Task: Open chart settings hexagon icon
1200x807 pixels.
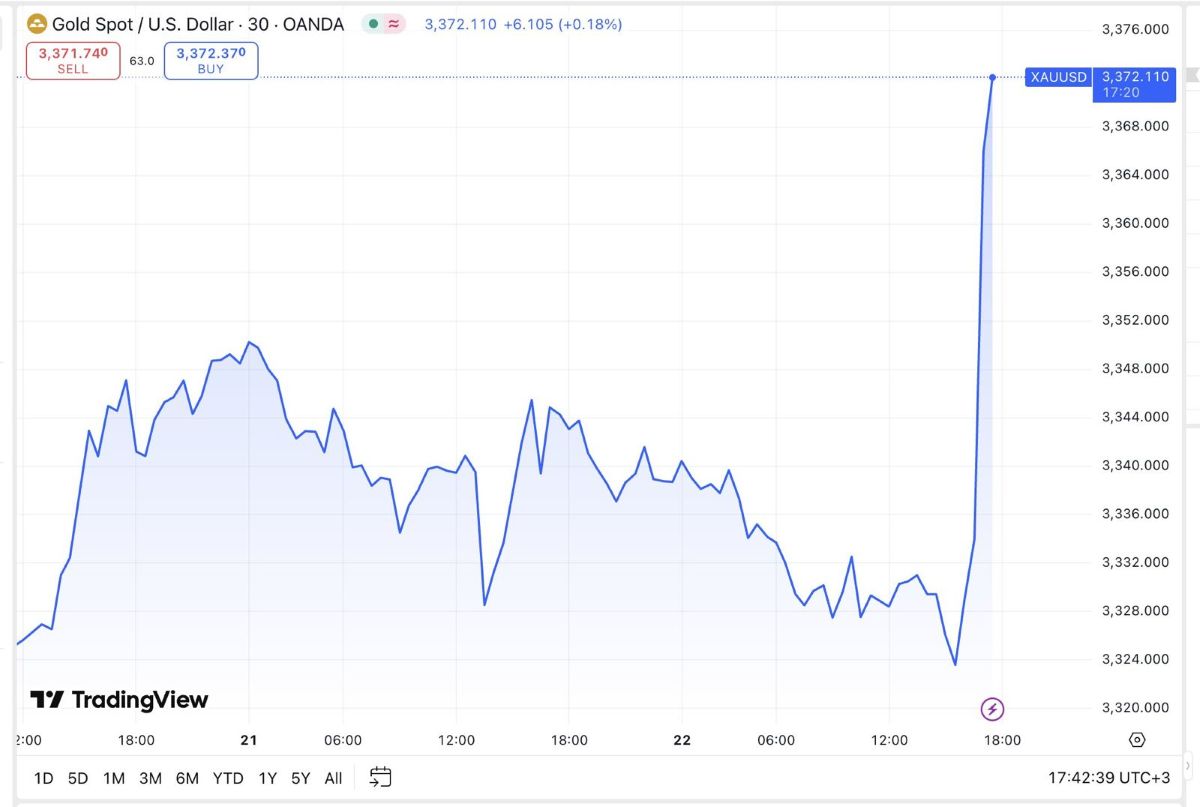Action: [1137, 740]
